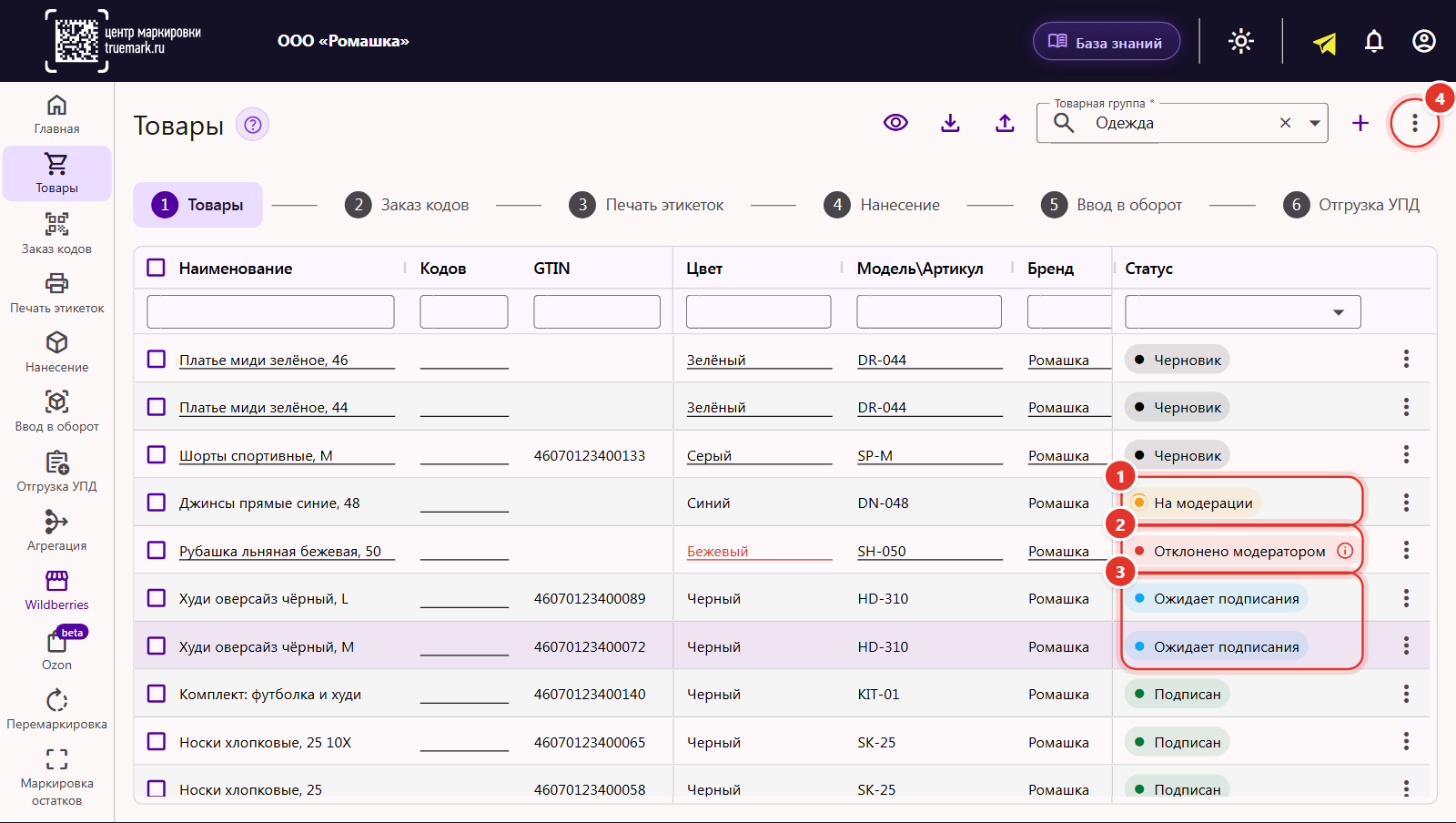Switch to step 3 Печать этикеток
The height and width of the screenshot is (823, 1456).
(x=647, y=205)
